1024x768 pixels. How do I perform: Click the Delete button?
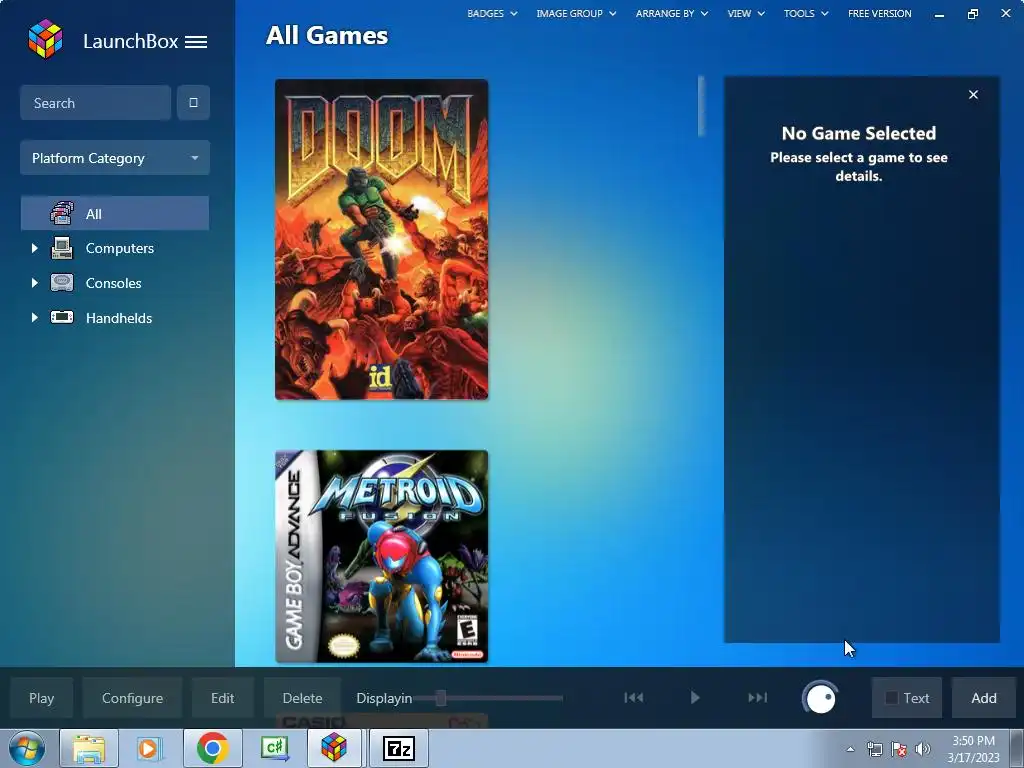click(x=302, y=698)
